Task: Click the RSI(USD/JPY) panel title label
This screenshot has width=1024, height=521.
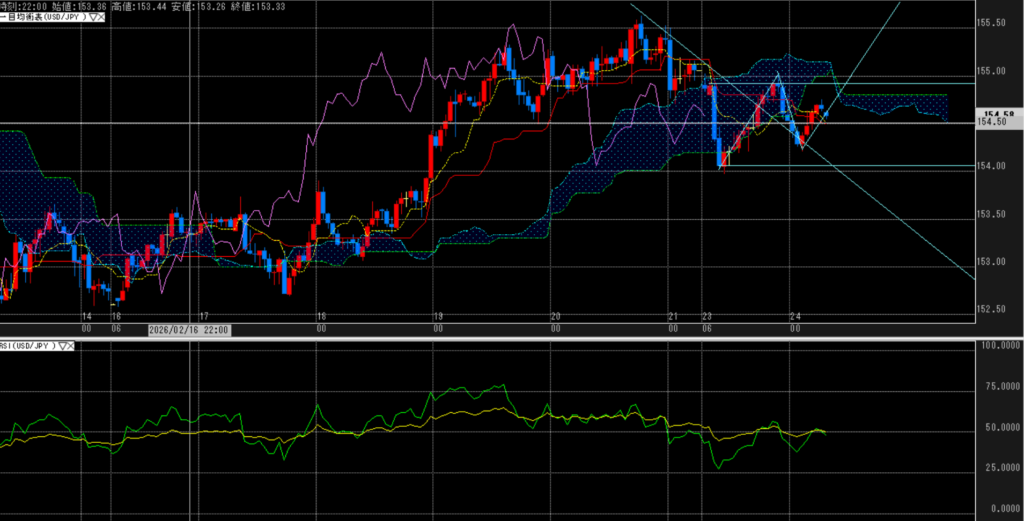Action: 28,346
